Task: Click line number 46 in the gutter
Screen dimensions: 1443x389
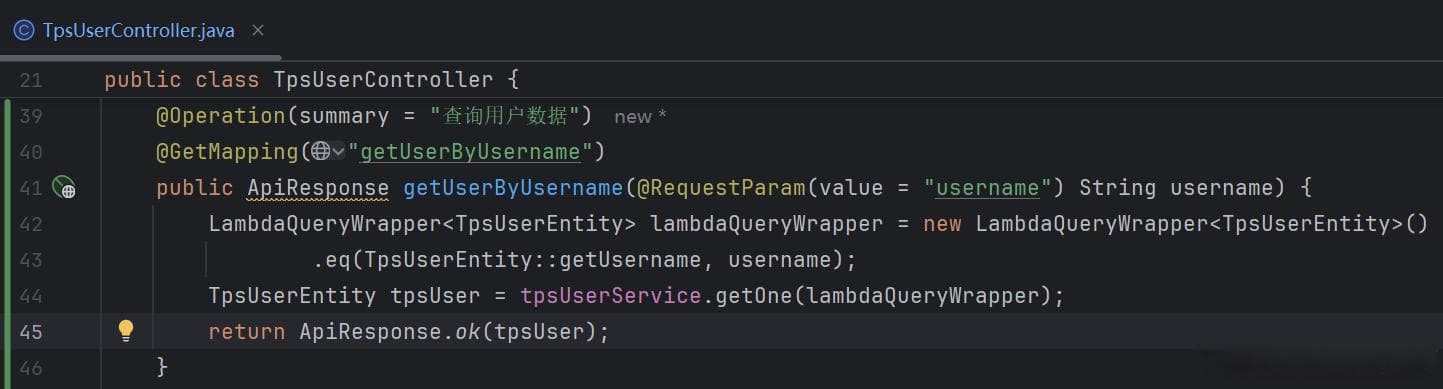Action: 31,368
